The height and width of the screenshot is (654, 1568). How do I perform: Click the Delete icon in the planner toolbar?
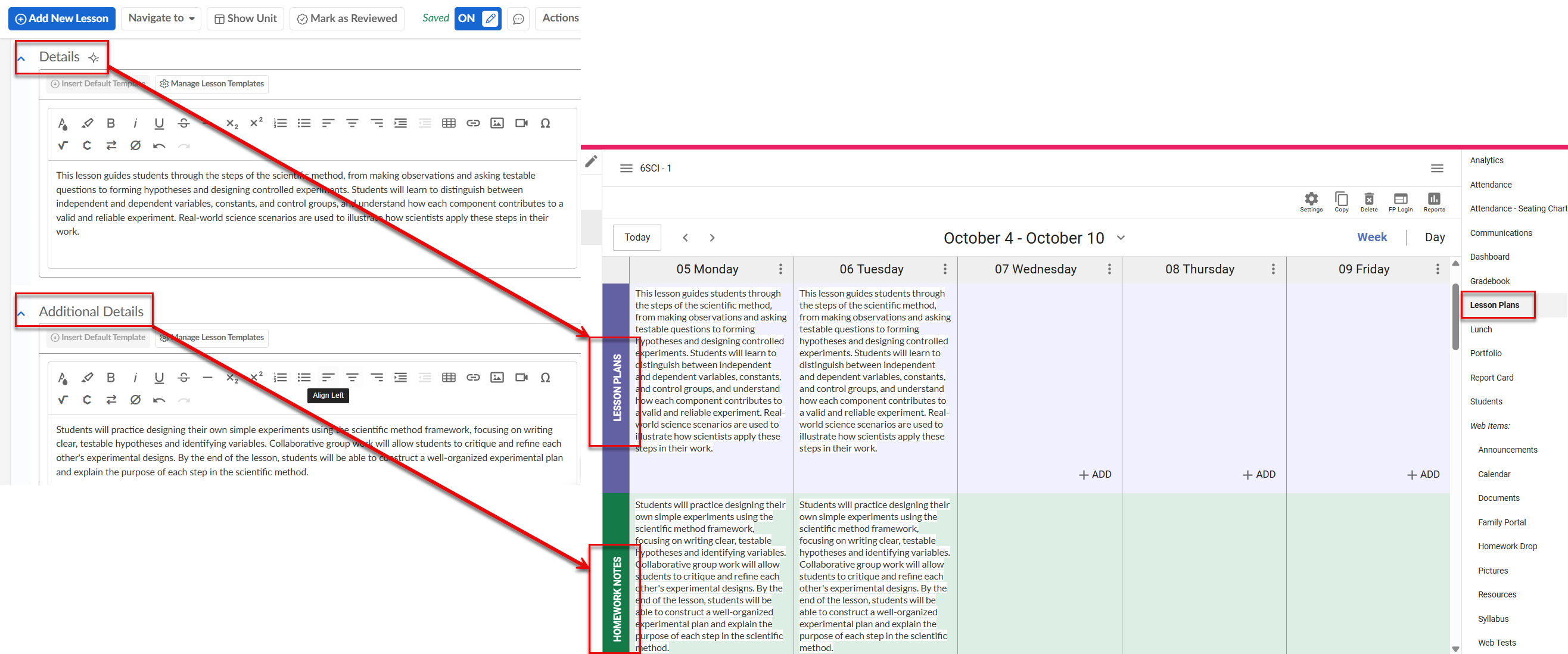click(x=1369, y=202)
